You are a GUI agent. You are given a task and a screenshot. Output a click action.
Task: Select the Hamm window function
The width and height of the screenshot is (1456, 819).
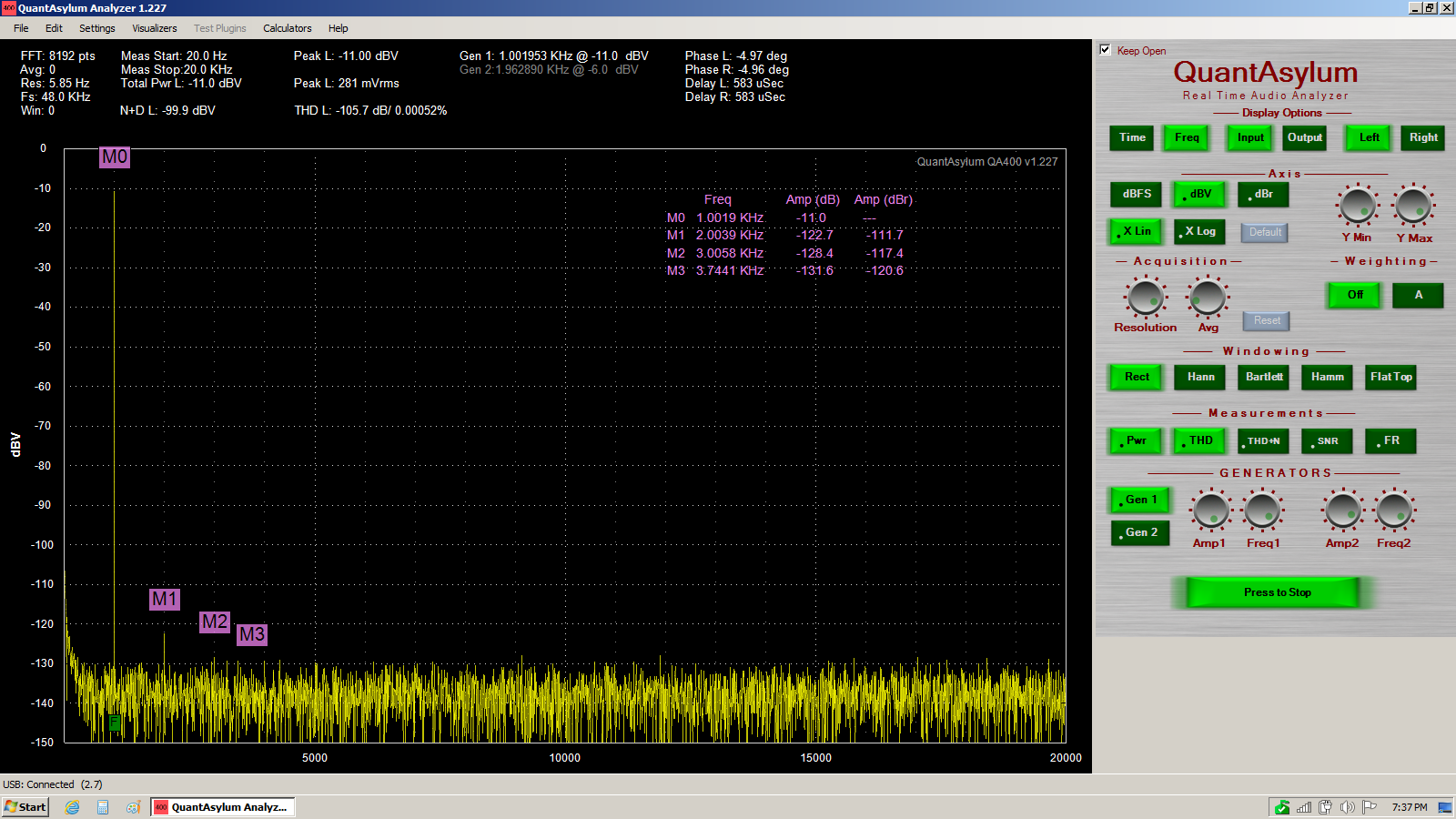(1327, 377)
